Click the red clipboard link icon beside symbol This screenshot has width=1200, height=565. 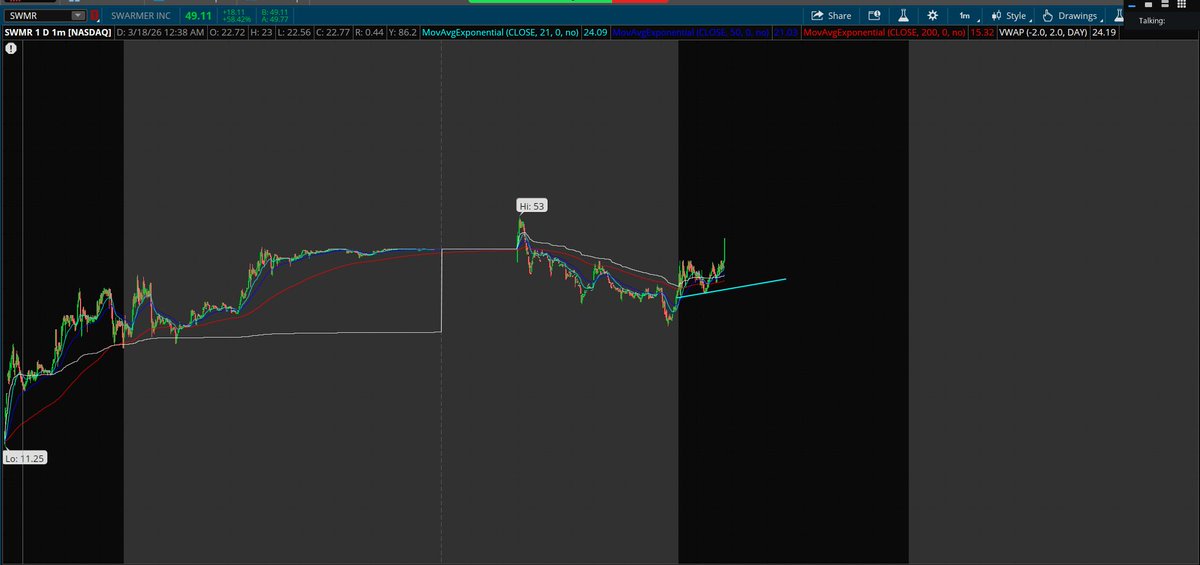pyautogui.click(x=95, y=16)
